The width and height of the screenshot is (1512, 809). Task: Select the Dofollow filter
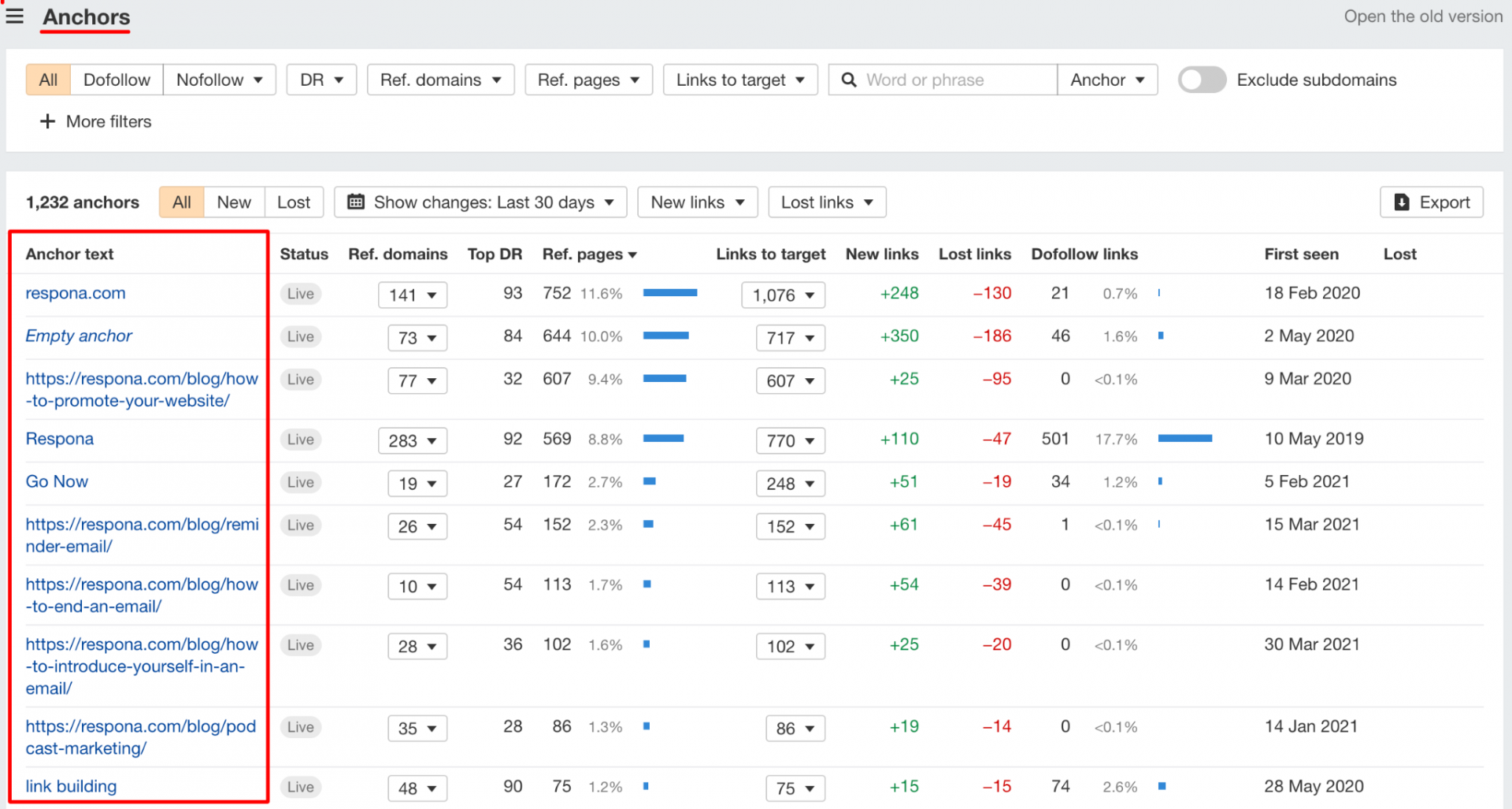pyautogui.click(x=117, y=80)
